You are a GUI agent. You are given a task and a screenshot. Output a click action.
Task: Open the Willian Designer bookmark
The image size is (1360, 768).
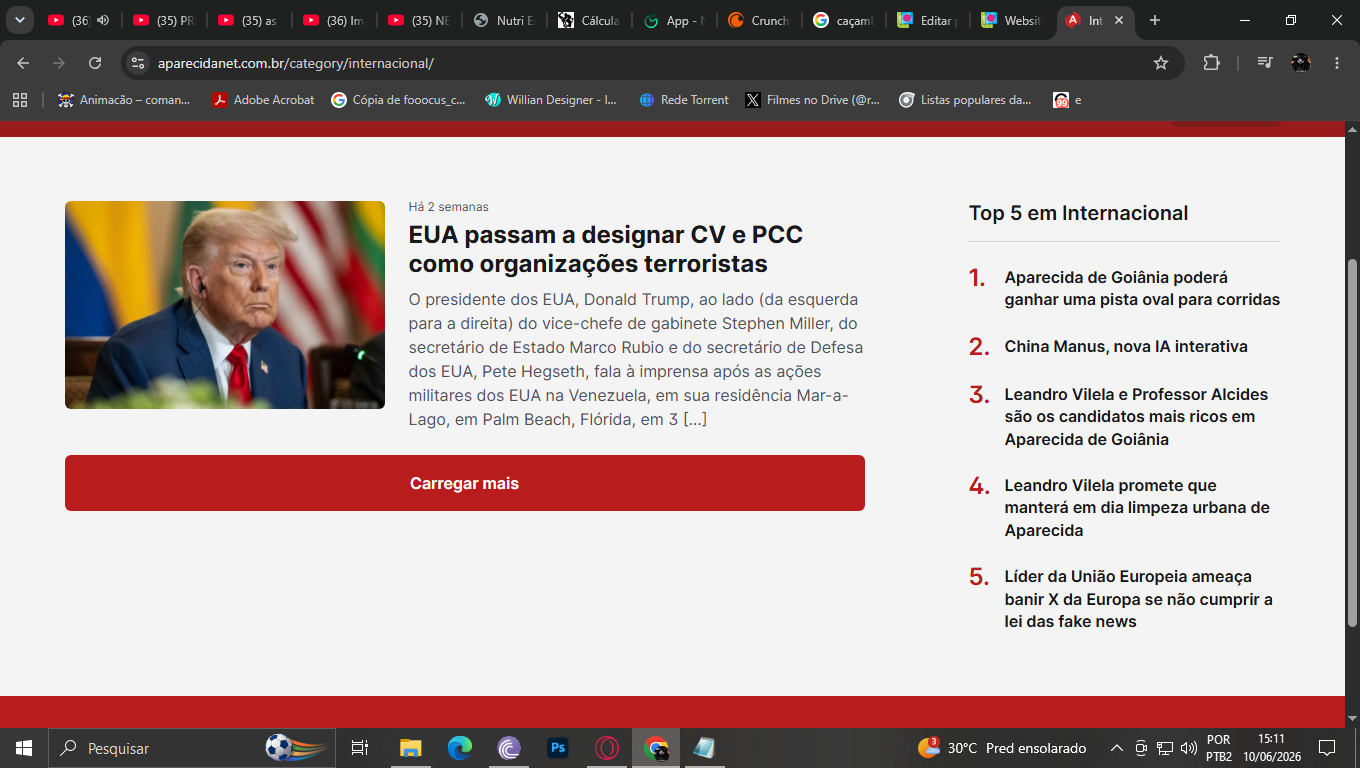pos(551,100)
